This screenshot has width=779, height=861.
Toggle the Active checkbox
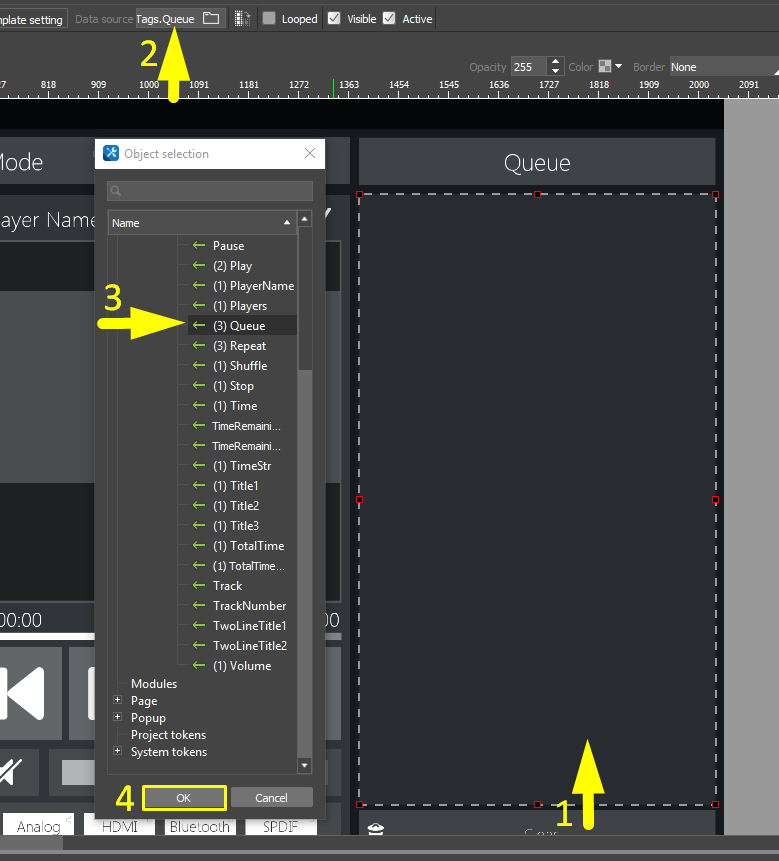pos(389,18)
